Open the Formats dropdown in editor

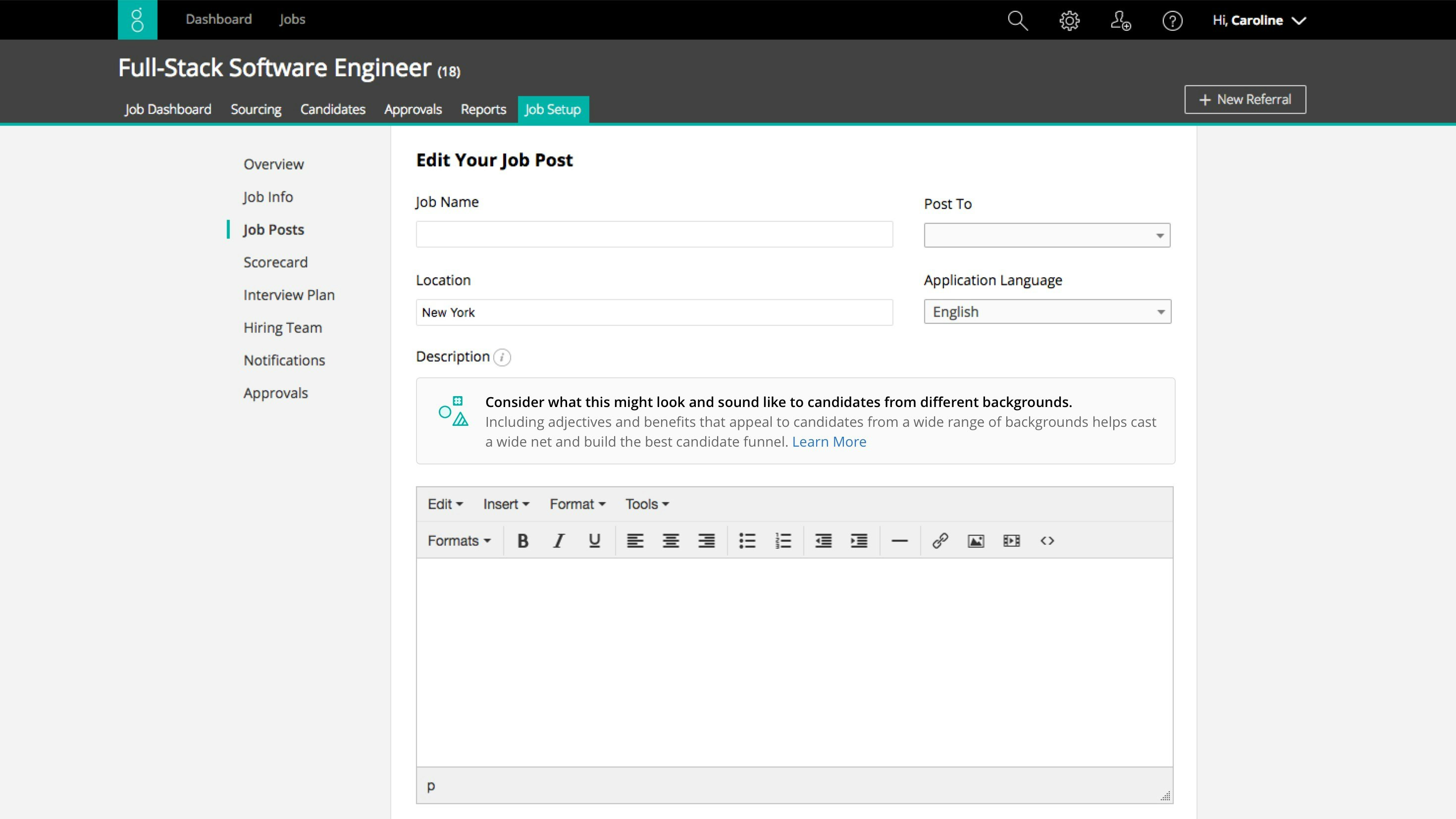(x=459, y=540)
